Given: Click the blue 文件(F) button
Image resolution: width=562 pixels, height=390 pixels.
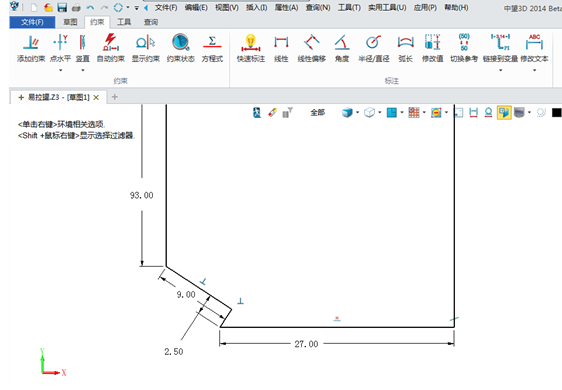Looking at the screenshot, I should (32, 22).
